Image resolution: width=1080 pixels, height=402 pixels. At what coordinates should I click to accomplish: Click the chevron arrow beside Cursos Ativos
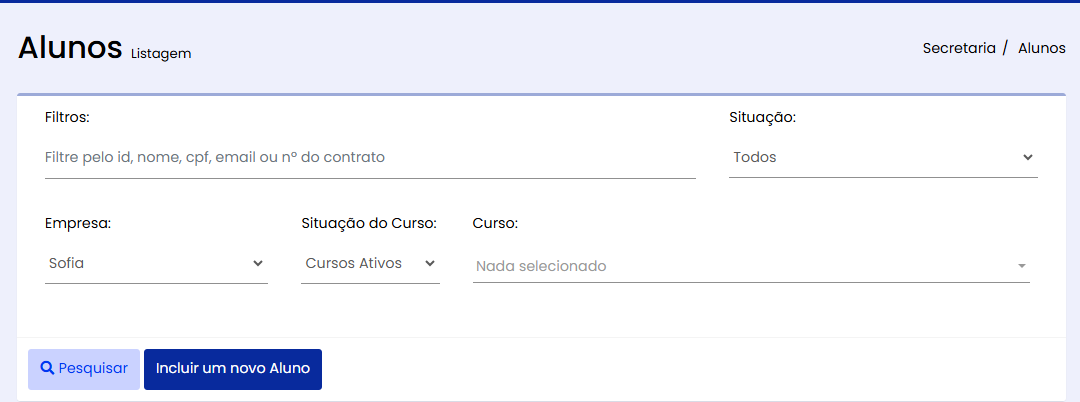coord(430,263)
